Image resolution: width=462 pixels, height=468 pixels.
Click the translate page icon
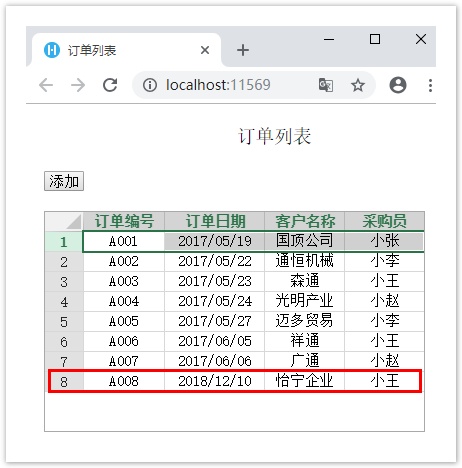(326, 85)
